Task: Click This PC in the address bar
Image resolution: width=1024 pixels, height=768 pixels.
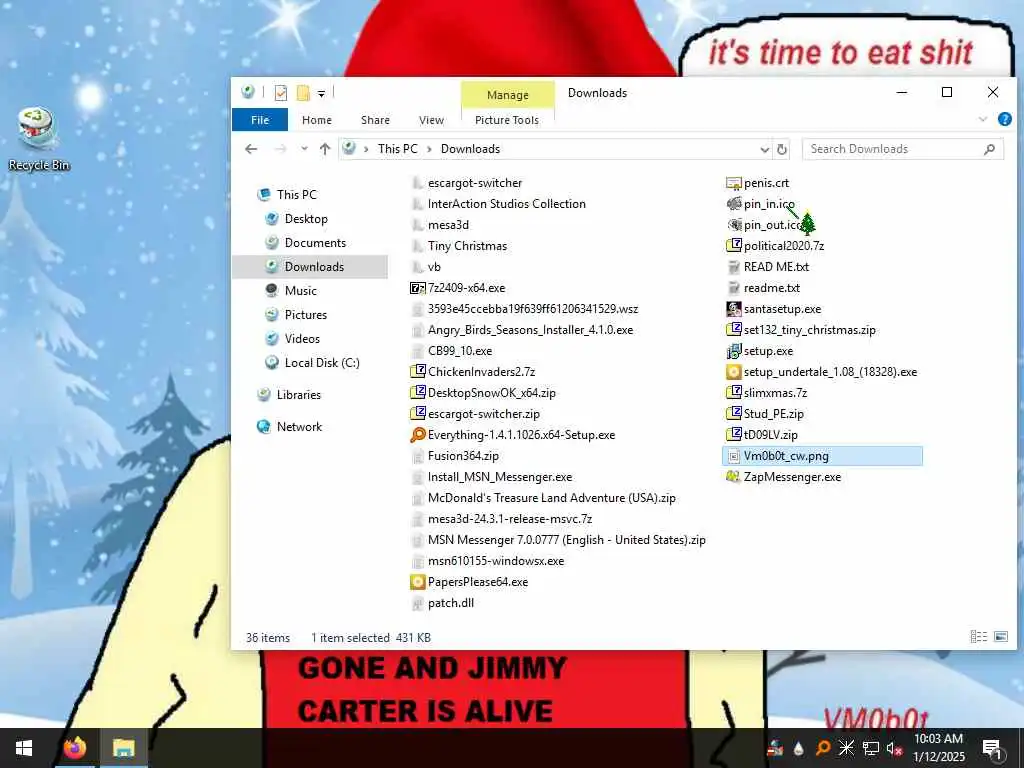Action: (398, 149)
